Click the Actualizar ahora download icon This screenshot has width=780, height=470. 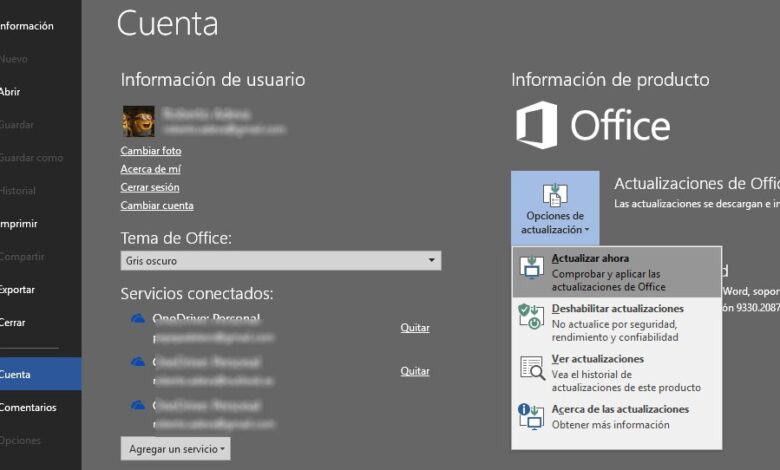532,267
